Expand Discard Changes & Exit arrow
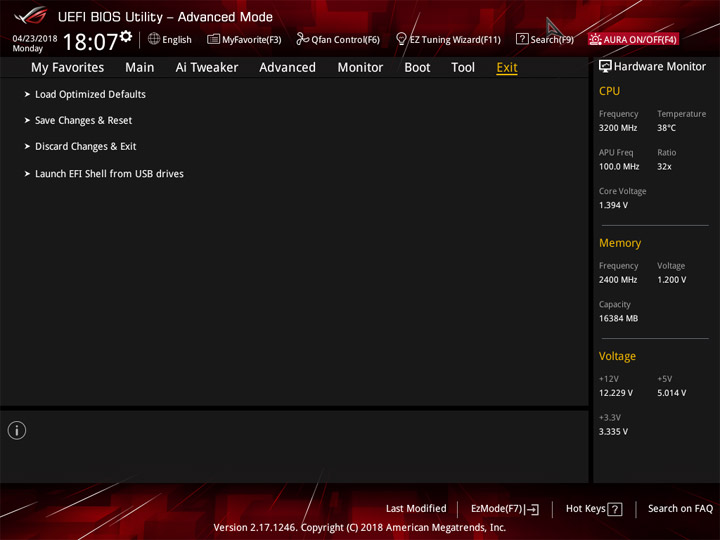 coord(27,146)
